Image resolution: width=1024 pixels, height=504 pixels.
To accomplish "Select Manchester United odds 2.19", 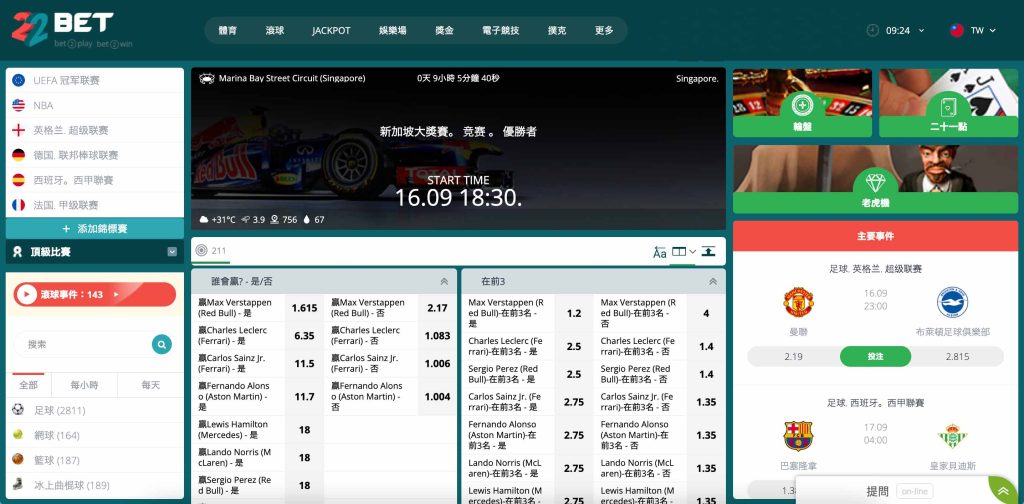I will 793,356.
